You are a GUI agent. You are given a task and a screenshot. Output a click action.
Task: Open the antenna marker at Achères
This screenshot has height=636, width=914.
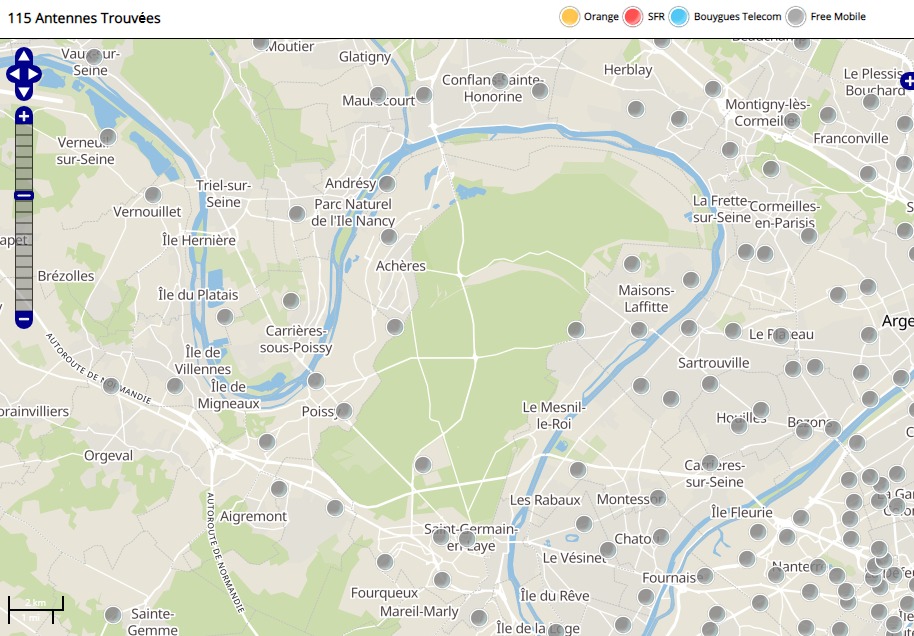click(x=389, y=237)
